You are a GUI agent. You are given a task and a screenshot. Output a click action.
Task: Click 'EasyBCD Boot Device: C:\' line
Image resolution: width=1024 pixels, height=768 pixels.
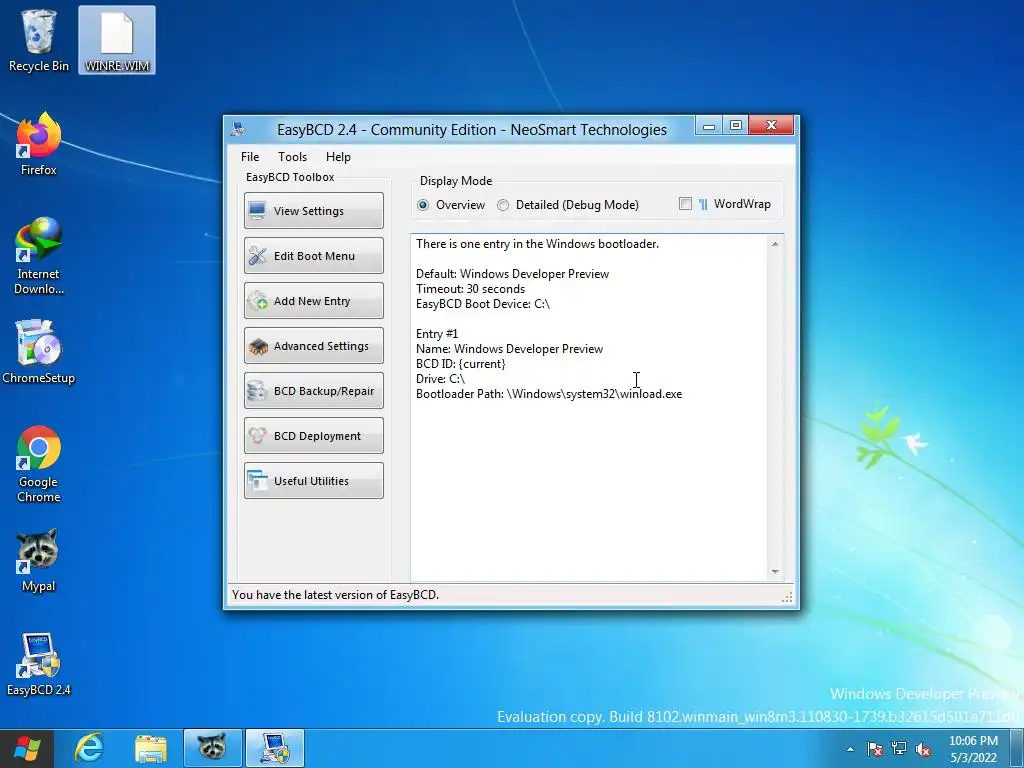pyautogui.click(x=483, y=304)
